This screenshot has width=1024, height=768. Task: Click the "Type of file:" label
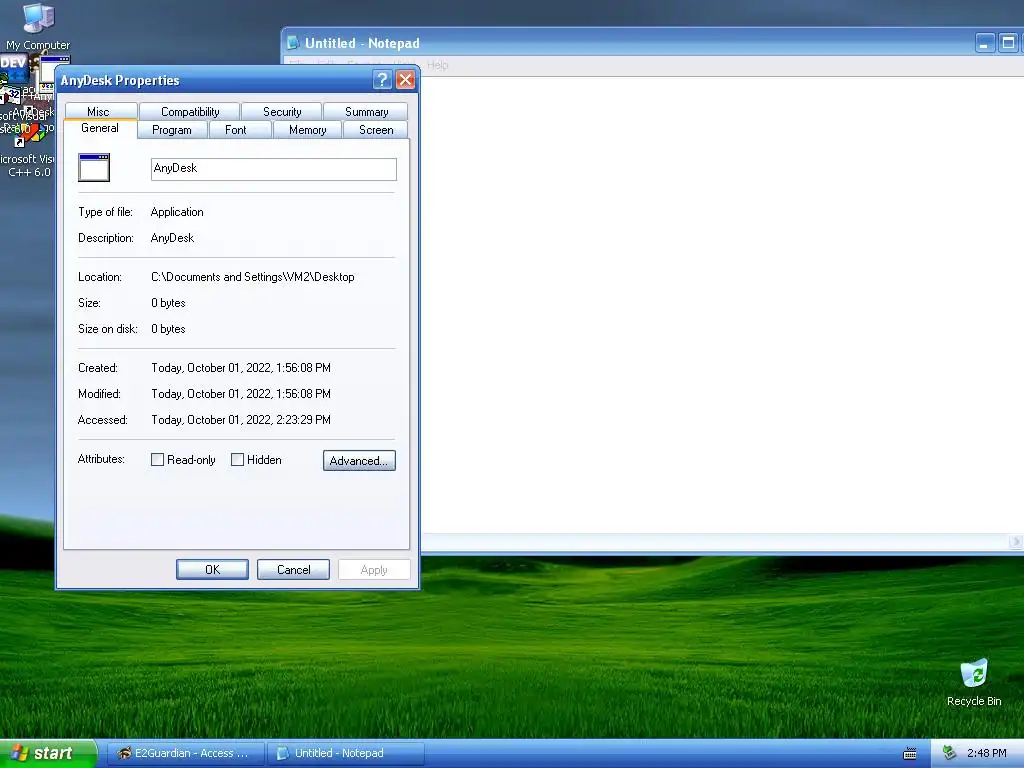click(105, 212)
